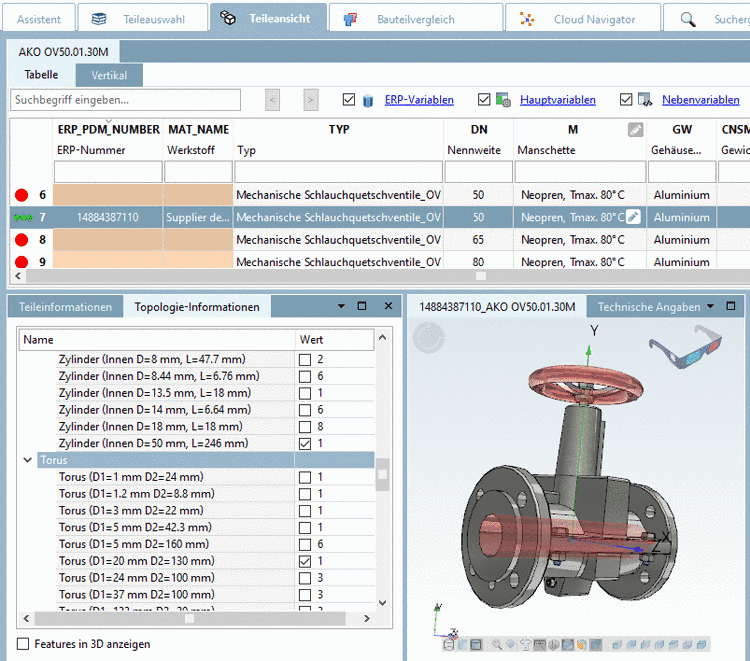Click the Suchbegriff eingeben search field
This screenshot has width=750, height=661.
coord(125,100)
